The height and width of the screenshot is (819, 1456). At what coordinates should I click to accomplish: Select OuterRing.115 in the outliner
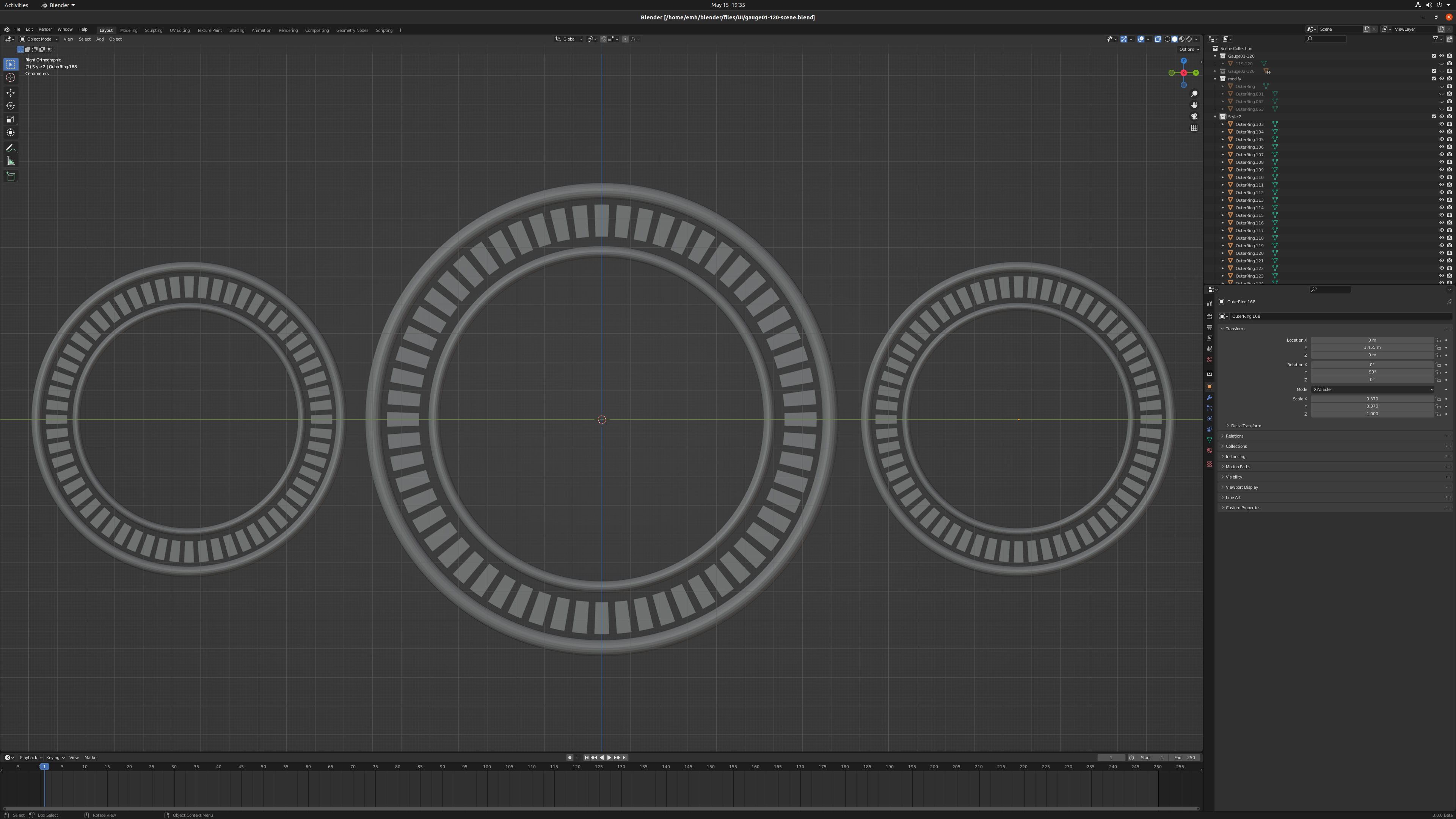[1249, 215]
